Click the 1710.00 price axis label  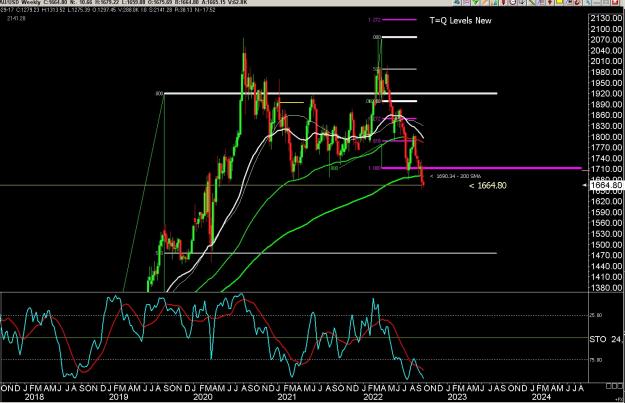[x=606, y=169]
